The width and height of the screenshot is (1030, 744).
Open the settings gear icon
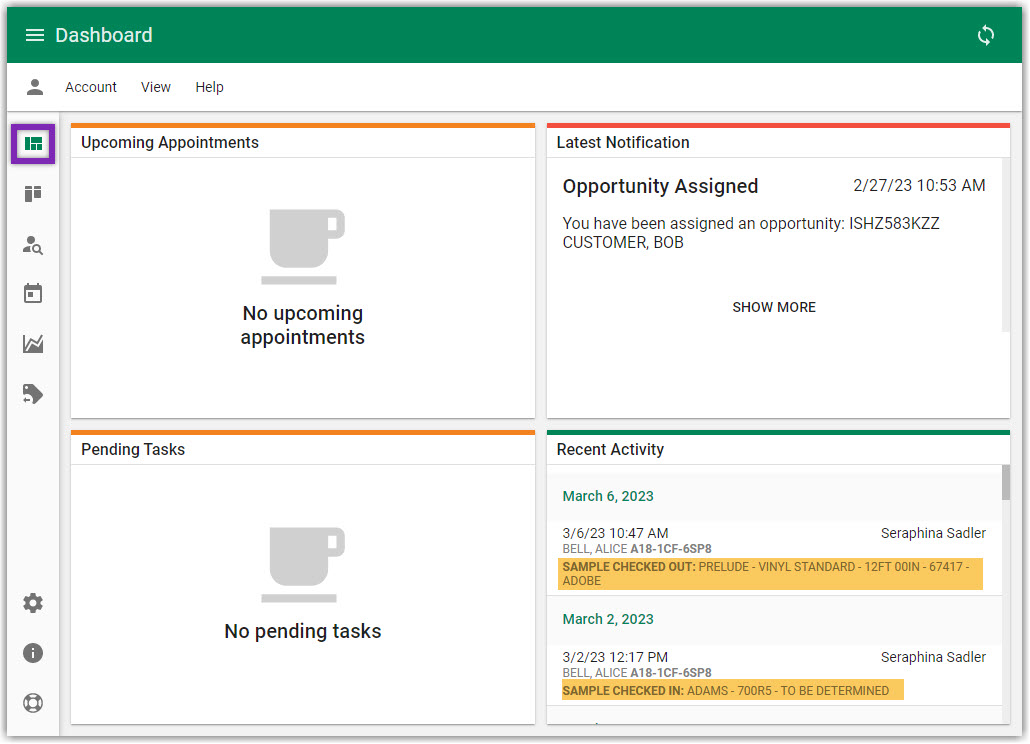point(33,603)
